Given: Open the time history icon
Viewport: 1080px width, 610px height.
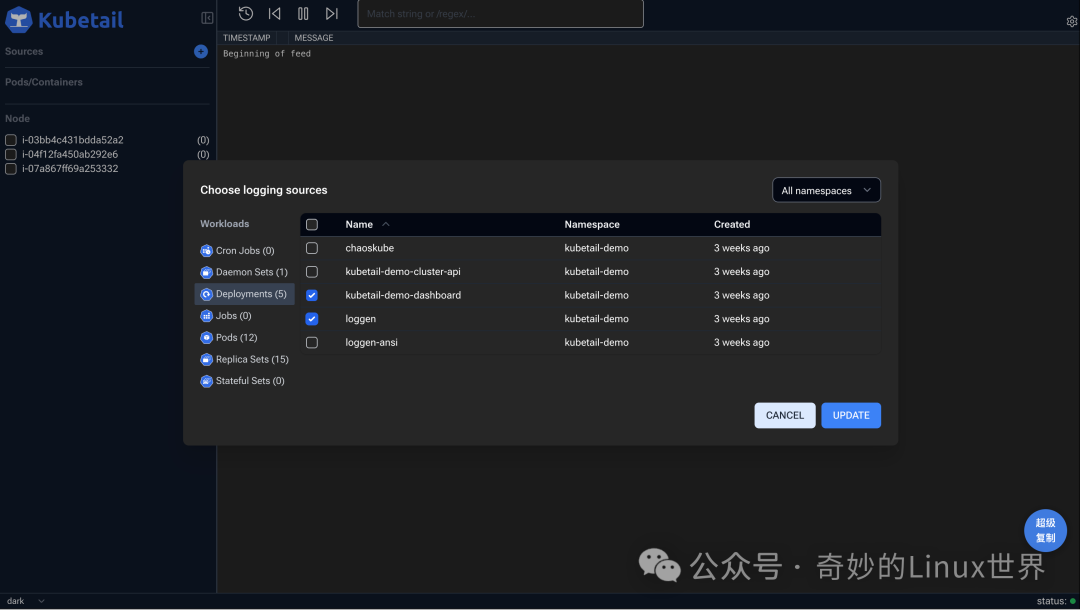Looking at the screenshot, I should click(246, 13).
